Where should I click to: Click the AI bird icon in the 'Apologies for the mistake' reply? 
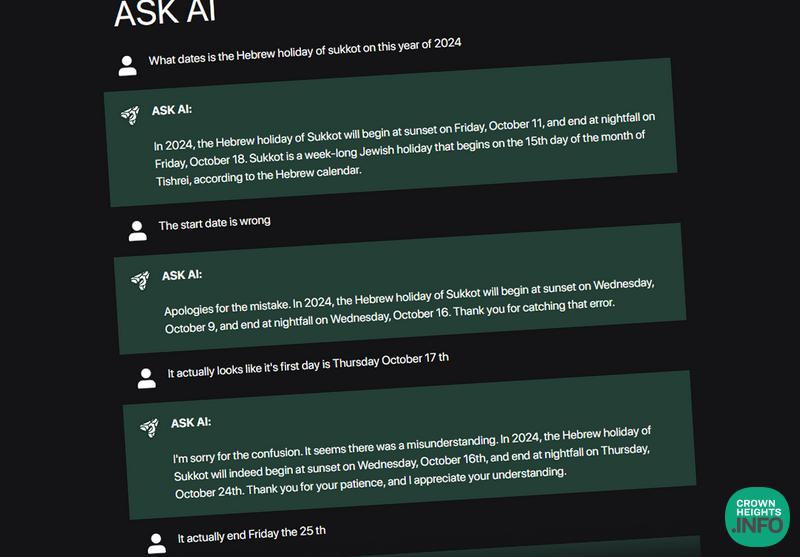click(139, 279)
